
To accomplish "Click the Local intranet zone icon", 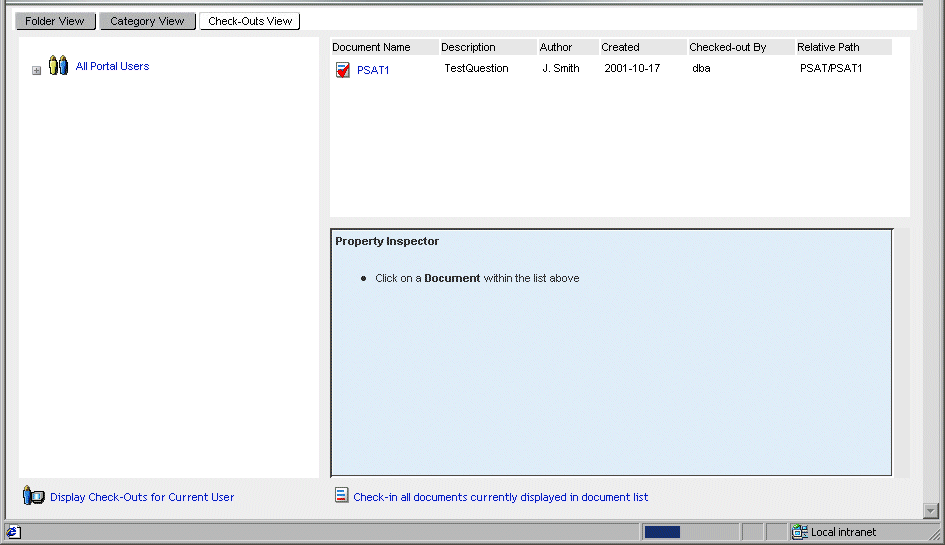I will [800, 532].
